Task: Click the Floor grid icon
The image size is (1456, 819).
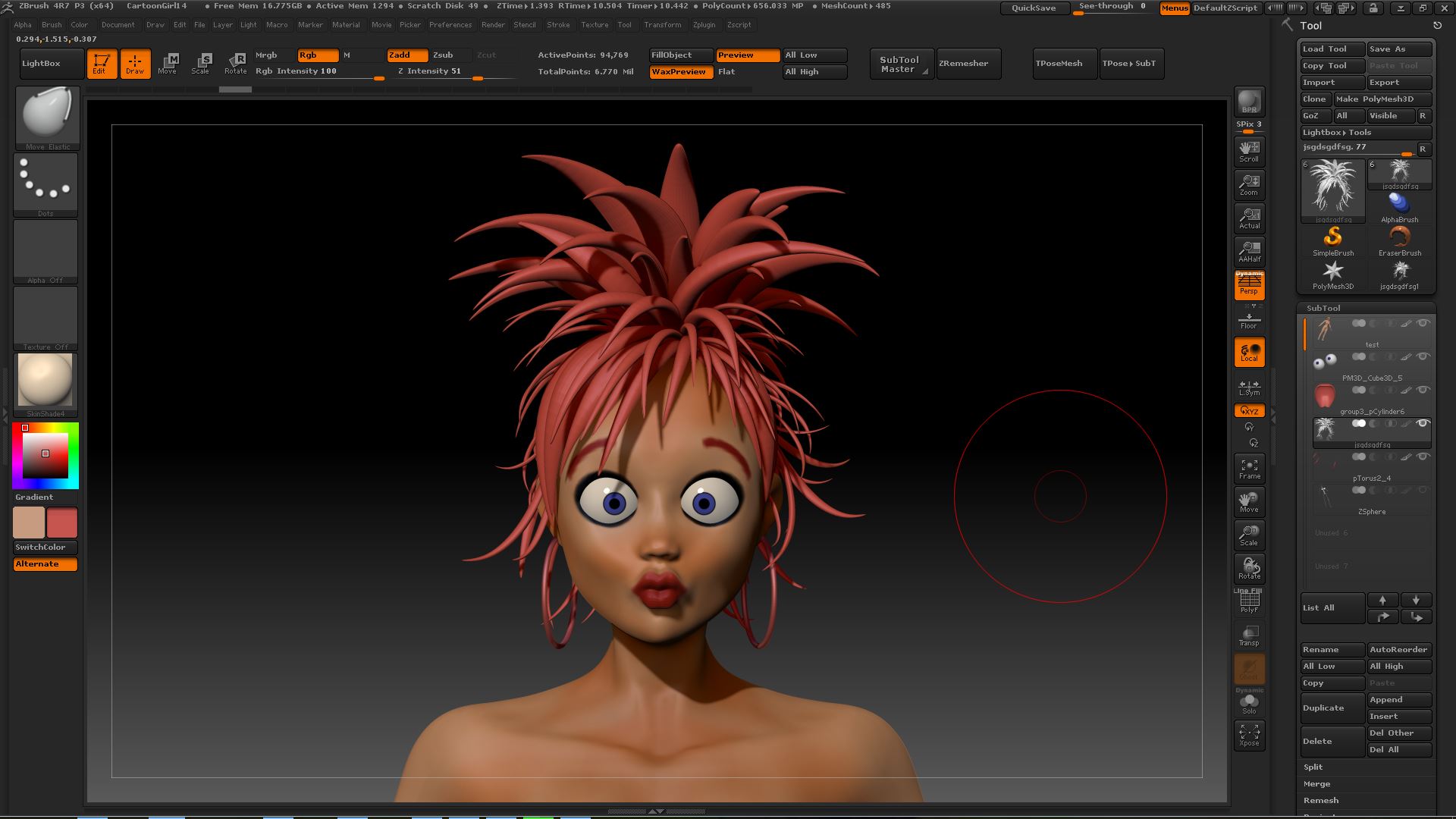Action: [1249, 318]
